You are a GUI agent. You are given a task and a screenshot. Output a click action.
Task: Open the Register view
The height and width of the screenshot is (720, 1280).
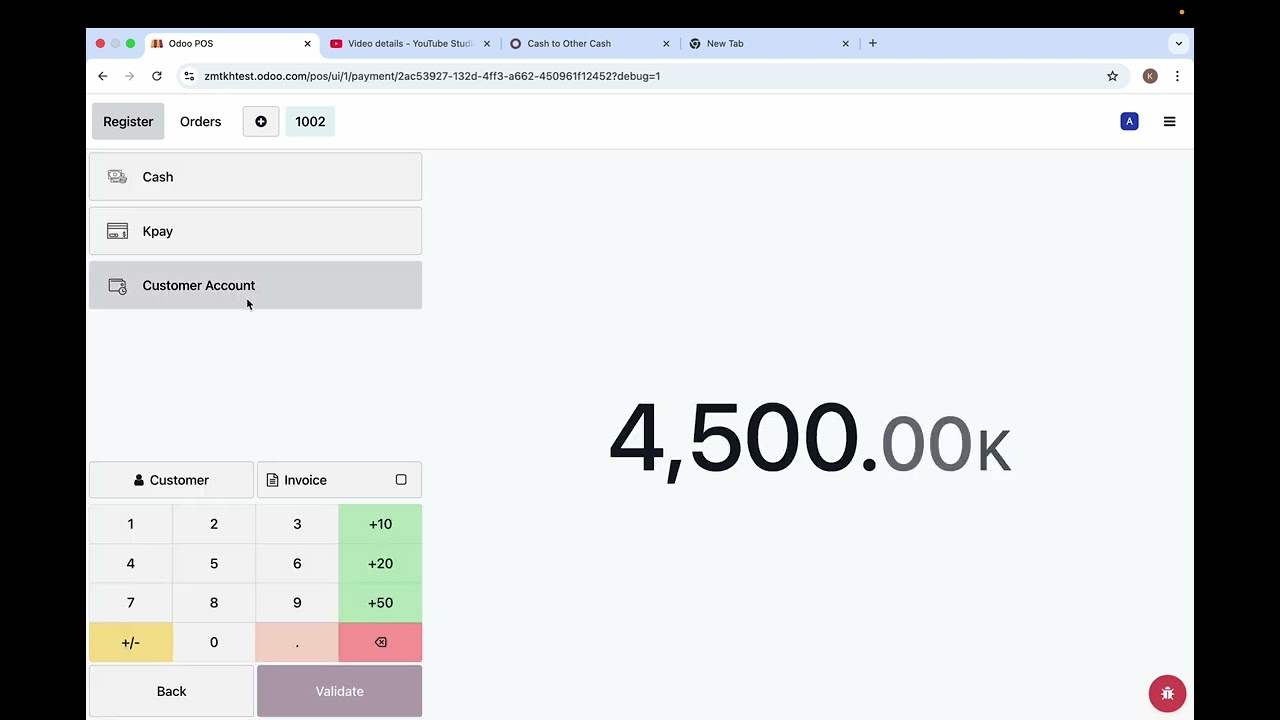click(128, 121)
